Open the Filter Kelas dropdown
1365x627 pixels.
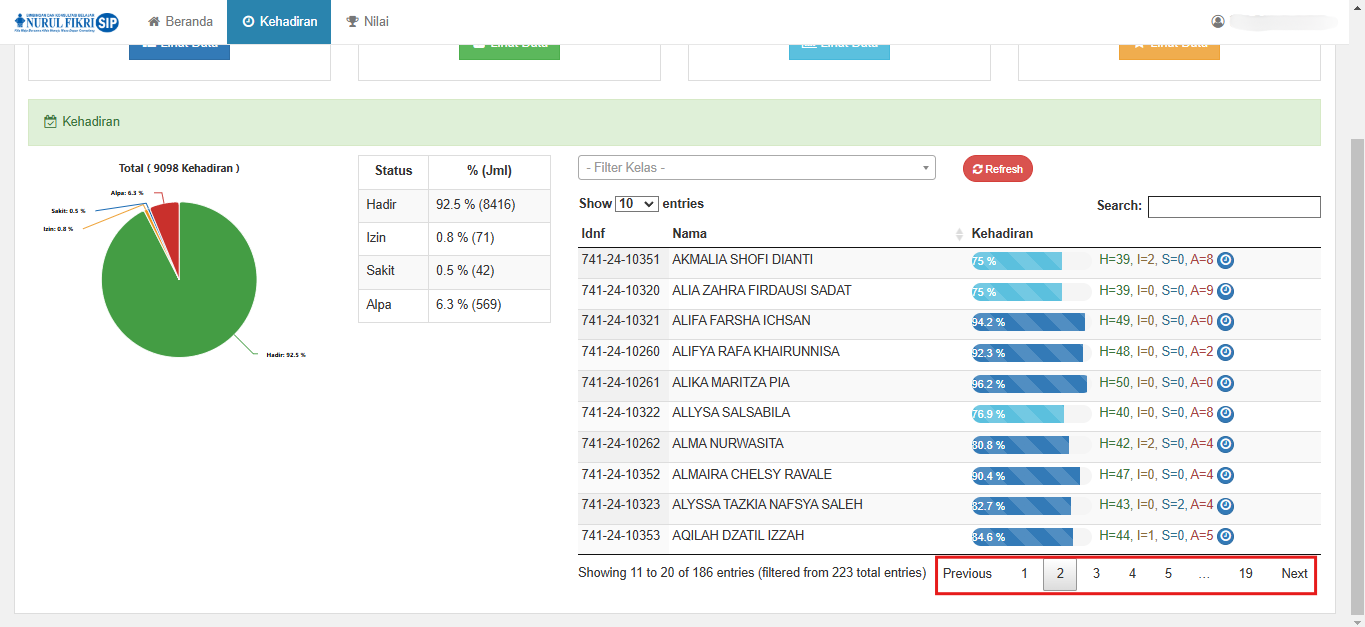756,168
